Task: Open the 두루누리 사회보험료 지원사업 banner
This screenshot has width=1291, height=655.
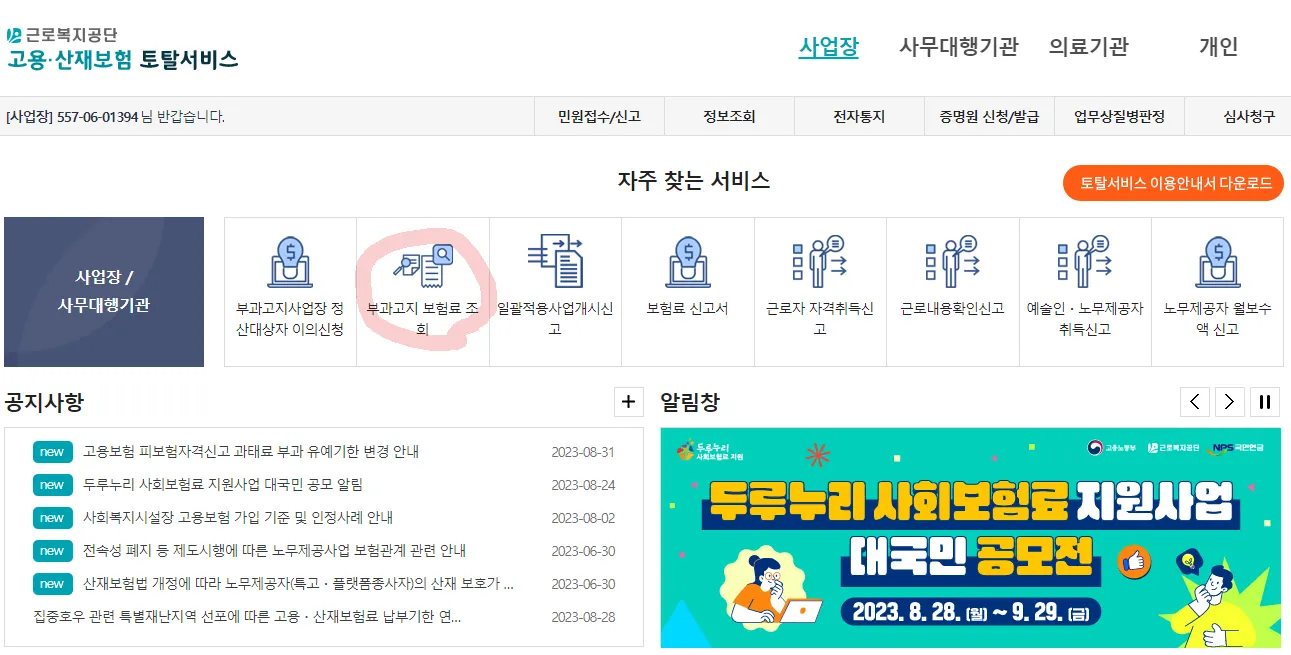Action: [970, 538]
